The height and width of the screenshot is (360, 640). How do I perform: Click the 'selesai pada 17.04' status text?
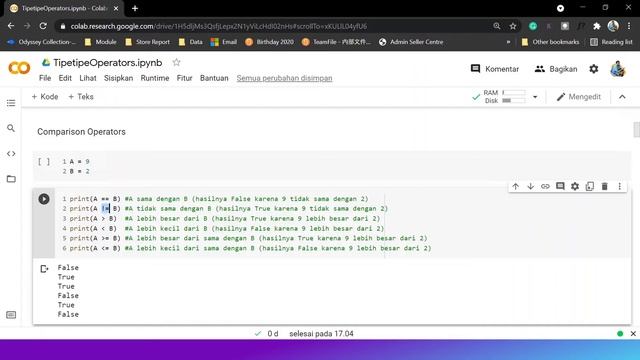[x=321, y=334]
